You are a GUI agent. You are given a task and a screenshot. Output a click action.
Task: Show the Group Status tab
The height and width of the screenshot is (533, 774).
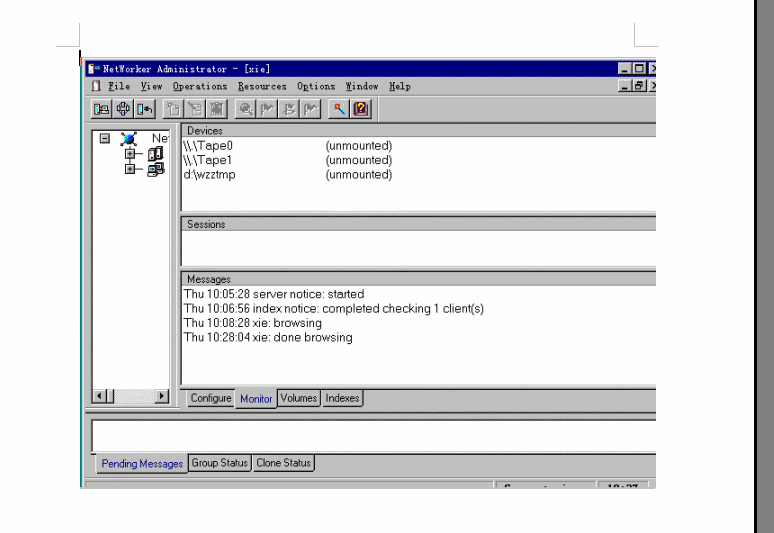(x=219, y=463)
